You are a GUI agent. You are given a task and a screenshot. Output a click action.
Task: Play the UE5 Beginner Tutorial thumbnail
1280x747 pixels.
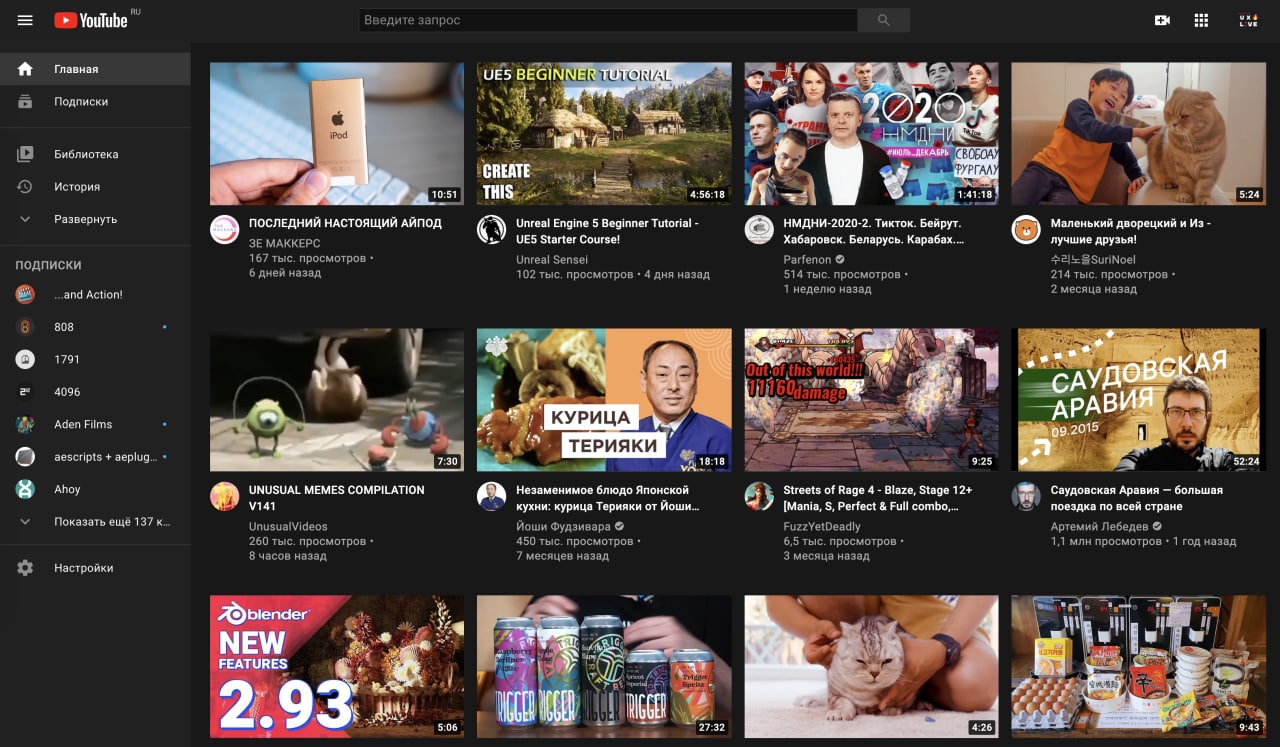point(604,134)
